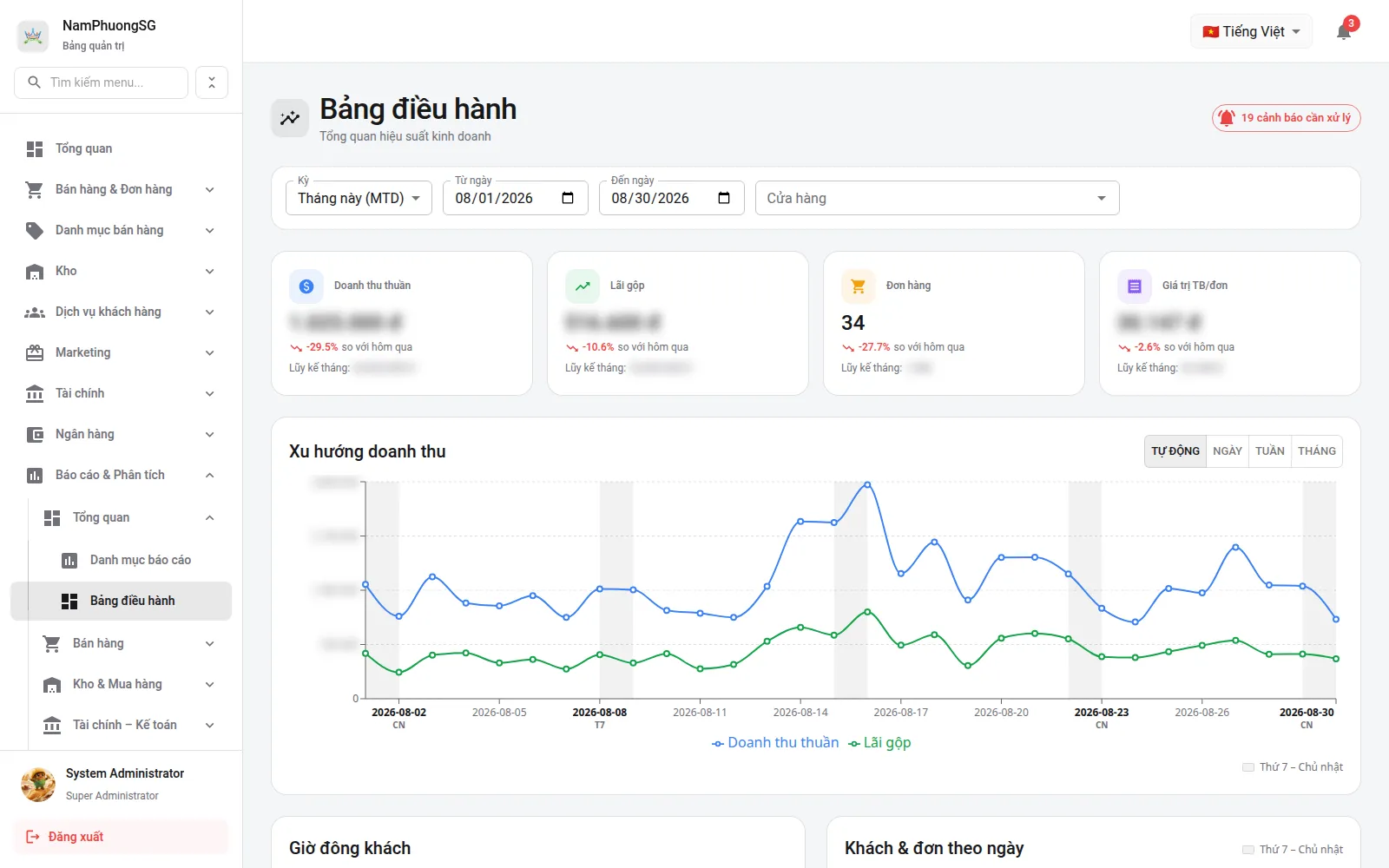
Task: Switch chart grouping to THÁNG
Action: pos(1317,451)
